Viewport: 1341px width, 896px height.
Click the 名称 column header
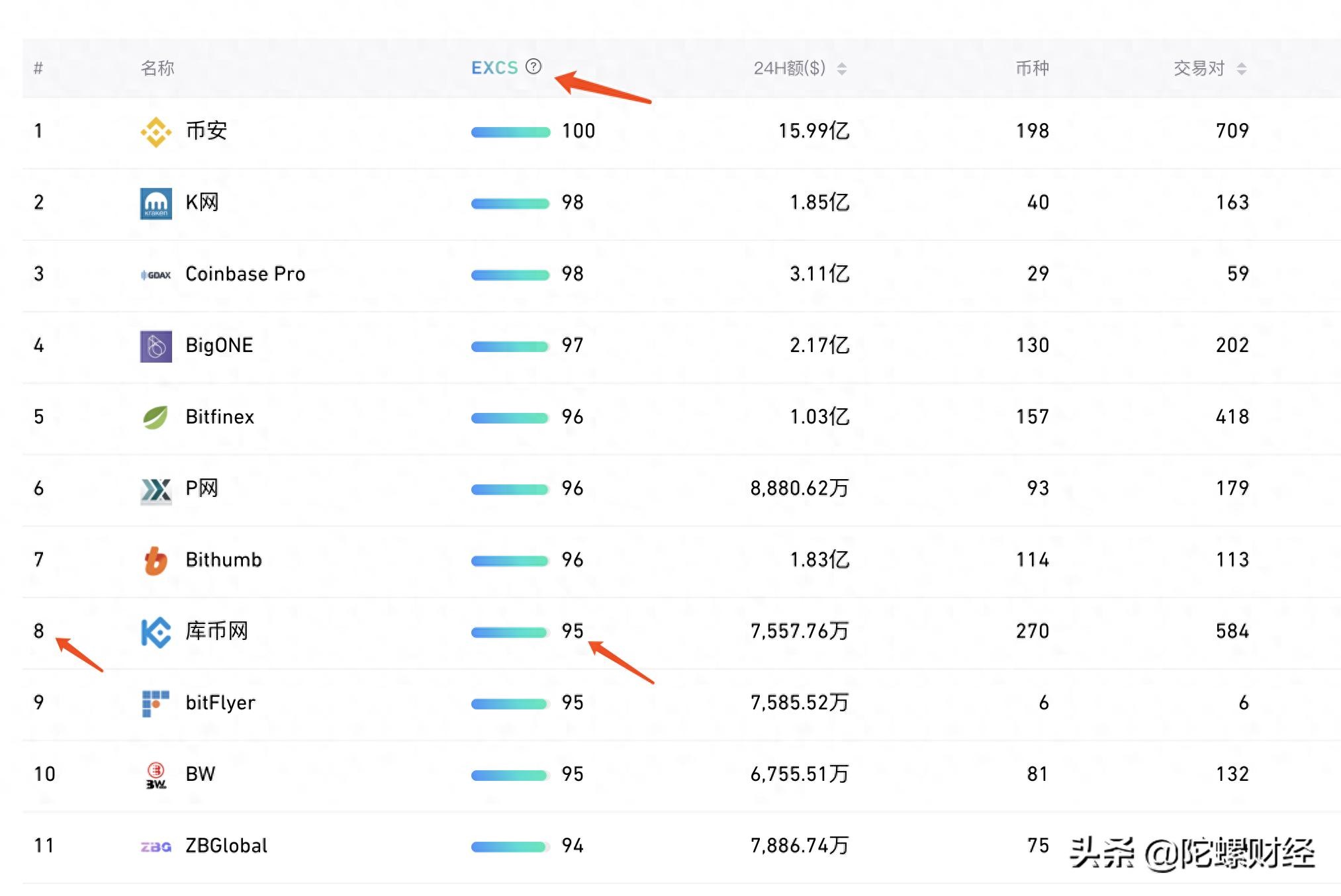coord(158,67)
